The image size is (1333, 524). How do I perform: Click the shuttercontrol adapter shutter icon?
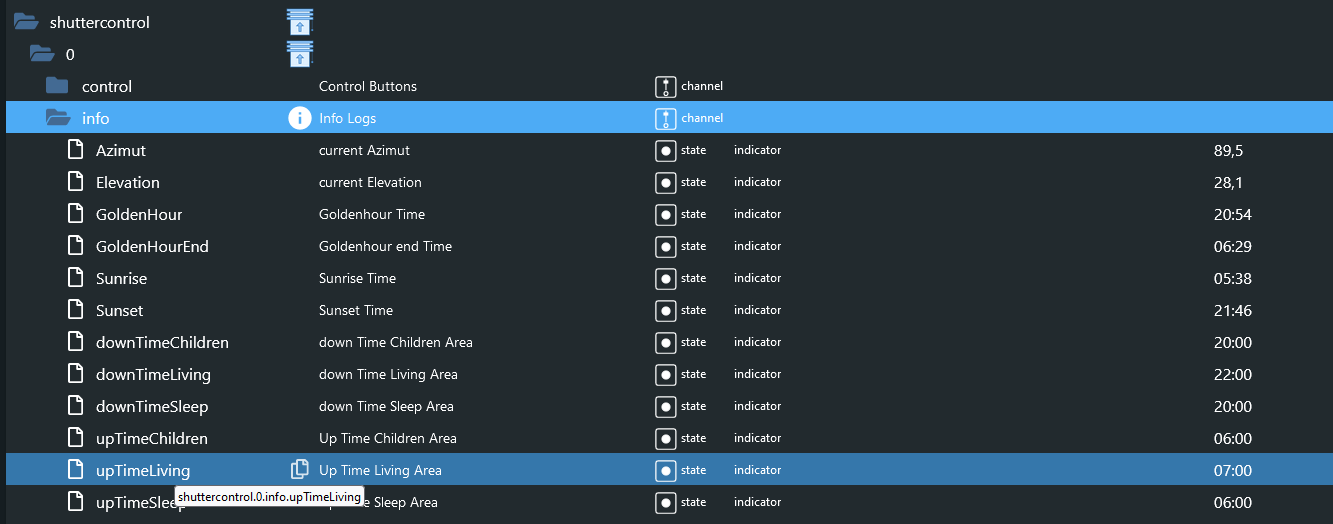300,22
